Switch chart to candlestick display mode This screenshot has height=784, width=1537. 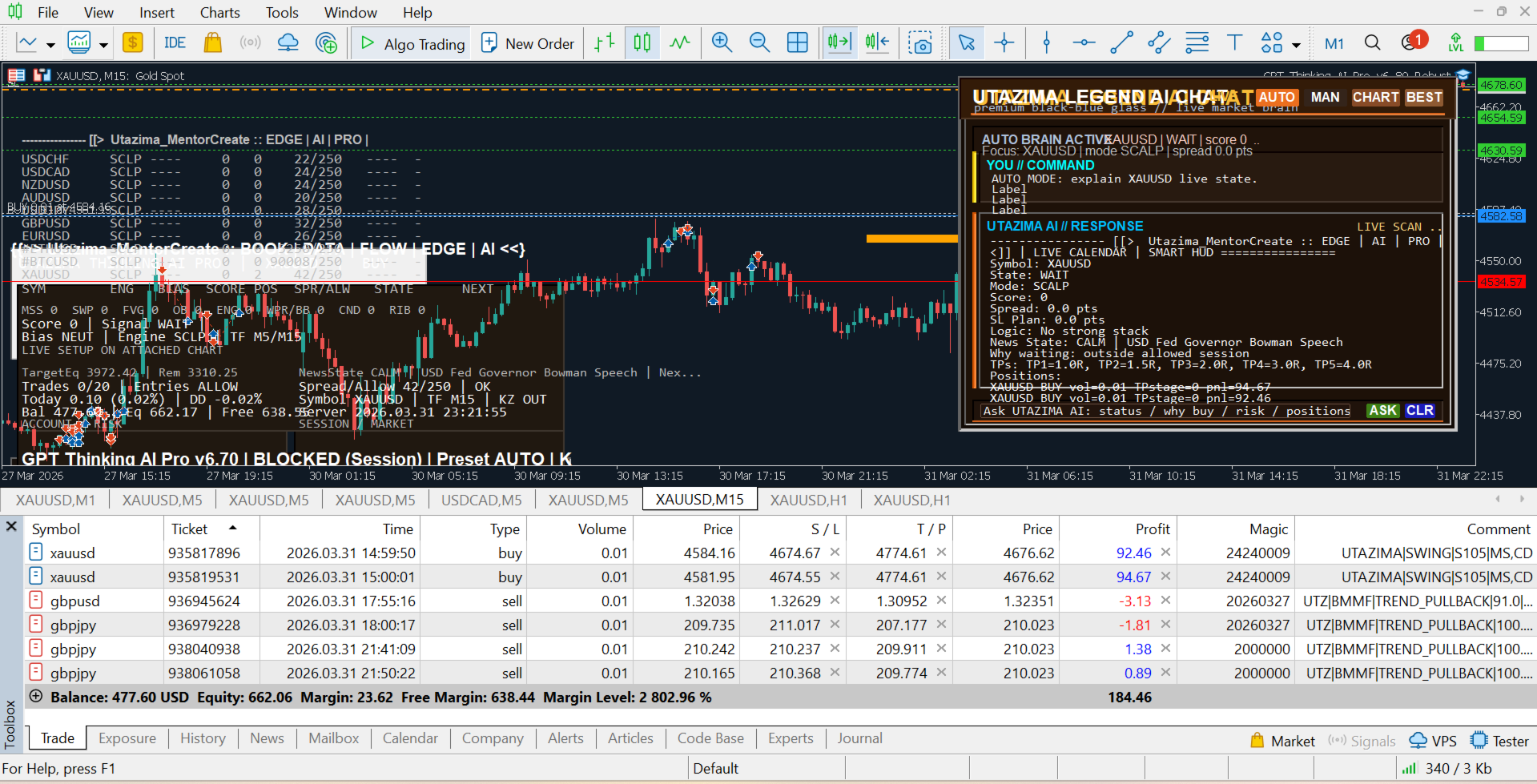click(x=642, y=43)
